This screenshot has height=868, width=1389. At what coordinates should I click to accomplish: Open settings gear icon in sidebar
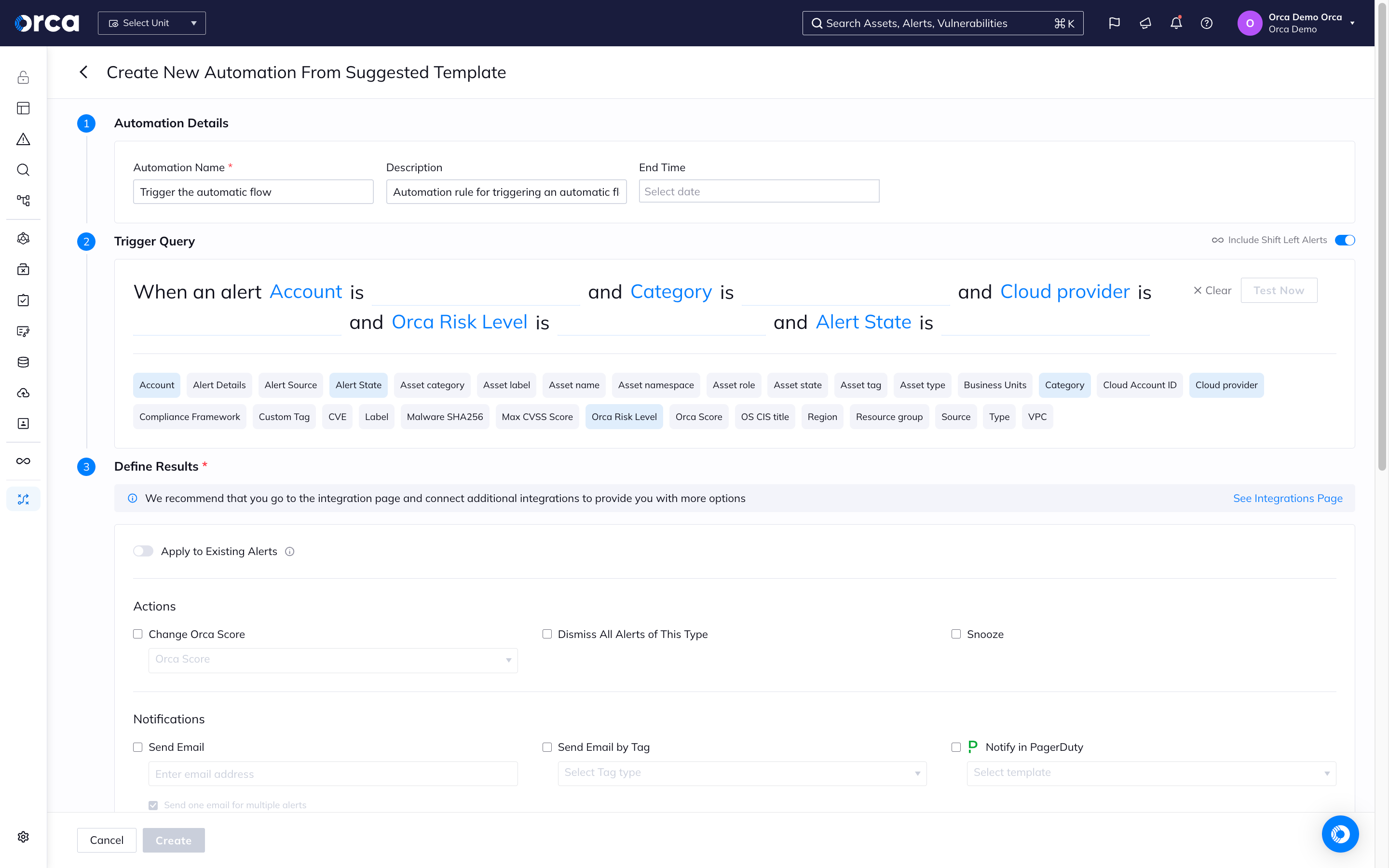click(x=23, y=837)
